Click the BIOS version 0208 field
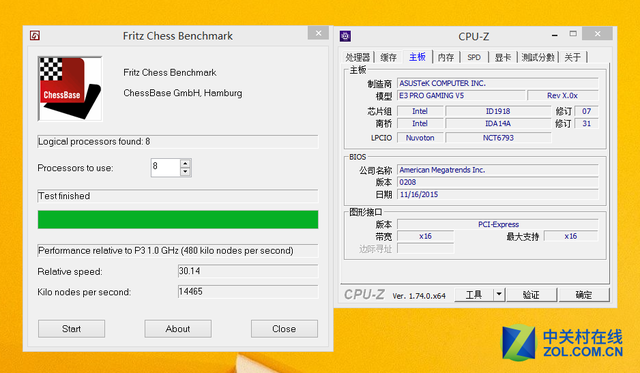The image size is (640, 373). (498, 182)
